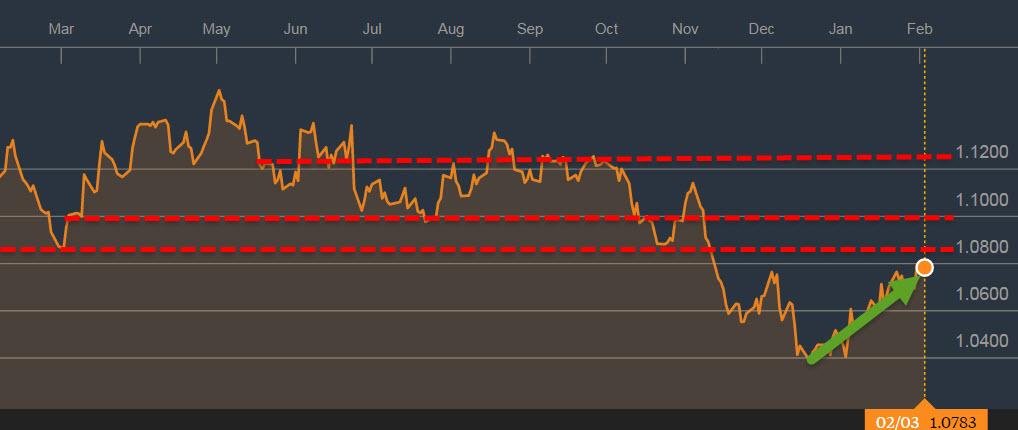
Task: Click the 1.1000 price axis label
Action: coord(982,199)
